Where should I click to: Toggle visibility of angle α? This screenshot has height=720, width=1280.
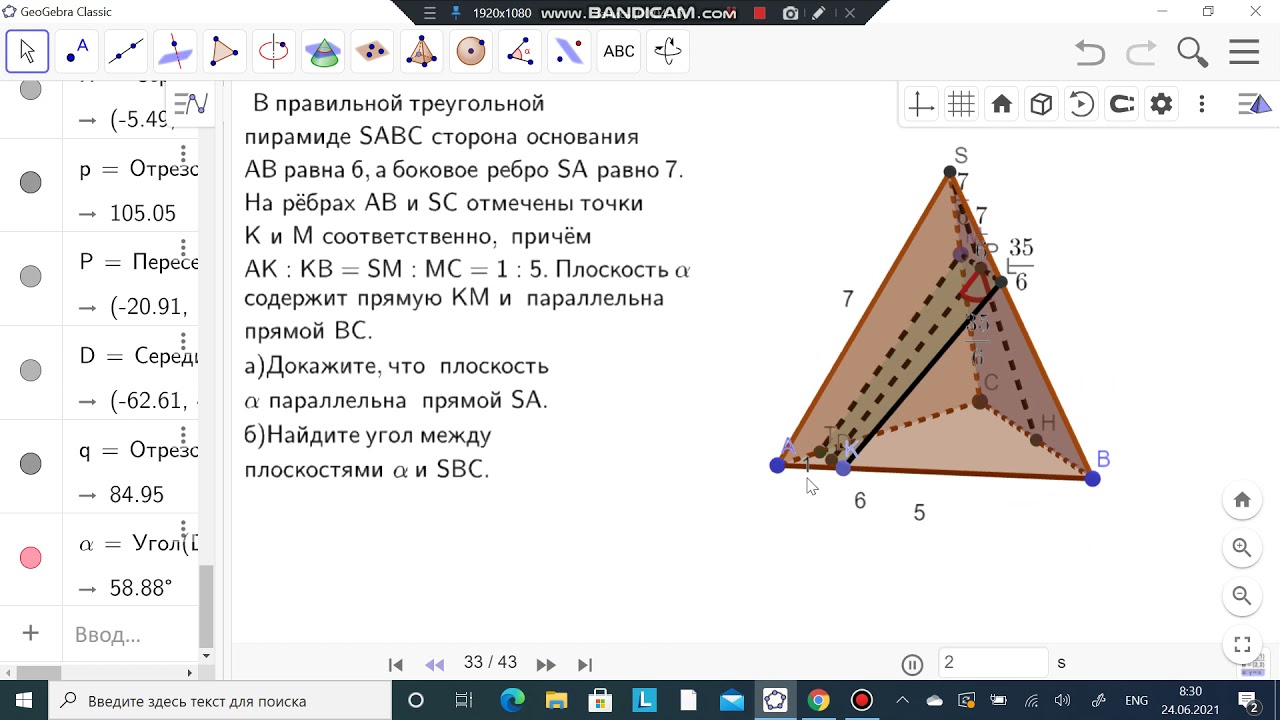pyautogui.click(x=31, y=558)
